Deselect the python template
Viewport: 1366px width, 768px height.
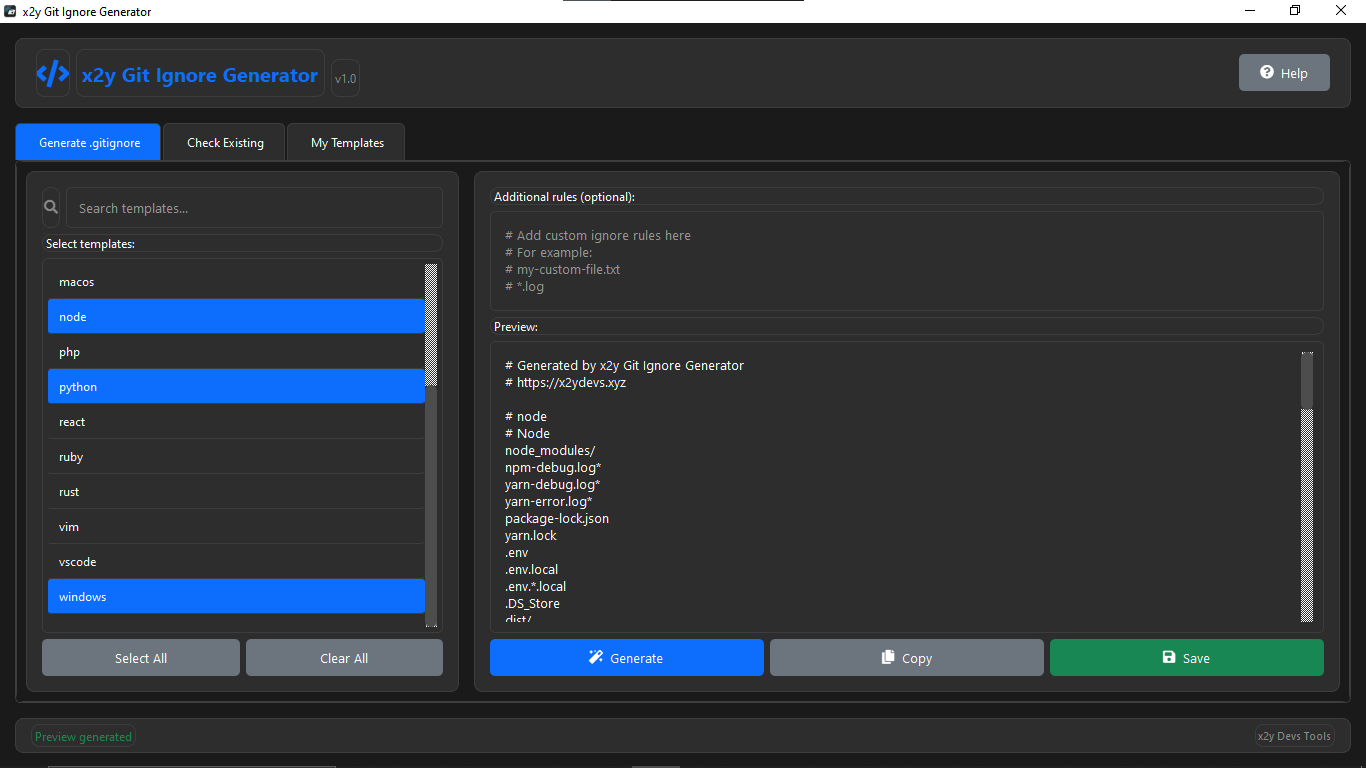(235, 386)
